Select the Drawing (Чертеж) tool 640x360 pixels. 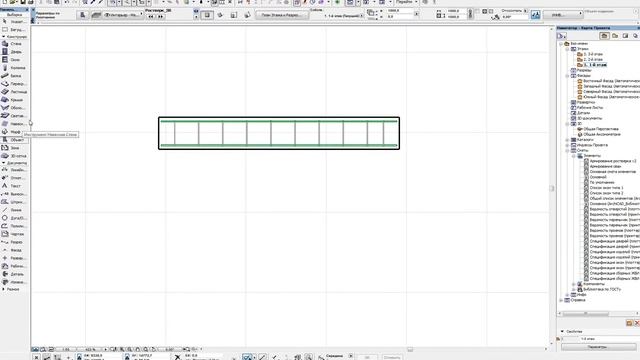[14, 234]
